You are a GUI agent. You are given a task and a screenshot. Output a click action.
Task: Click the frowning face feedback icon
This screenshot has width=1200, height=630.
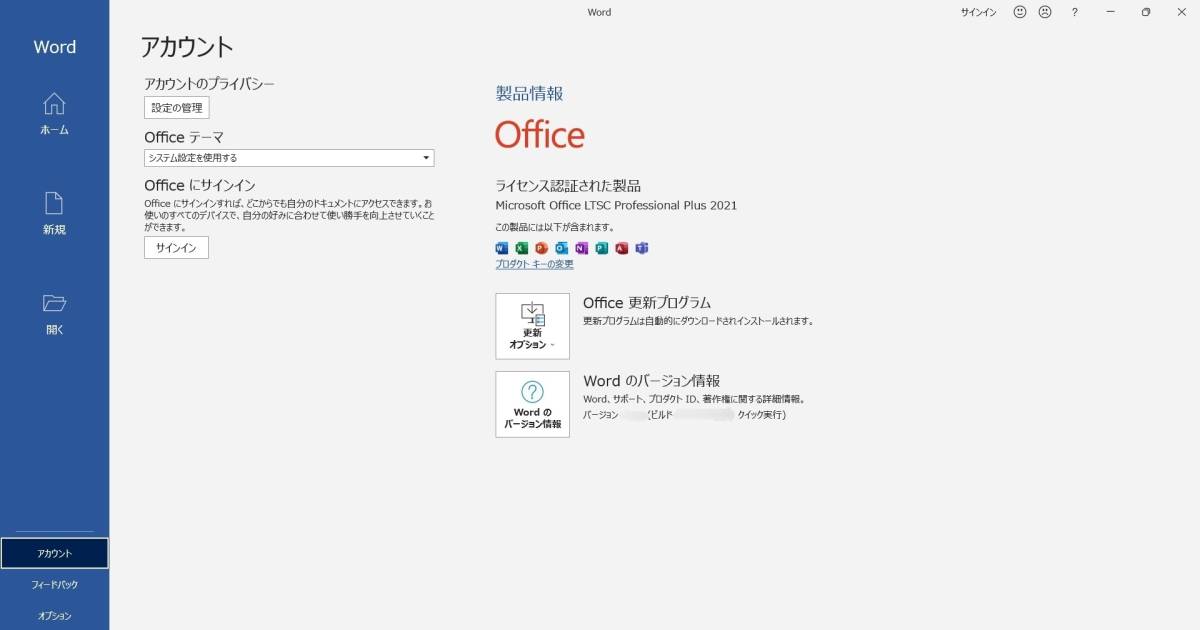(x=1045, y=12)
